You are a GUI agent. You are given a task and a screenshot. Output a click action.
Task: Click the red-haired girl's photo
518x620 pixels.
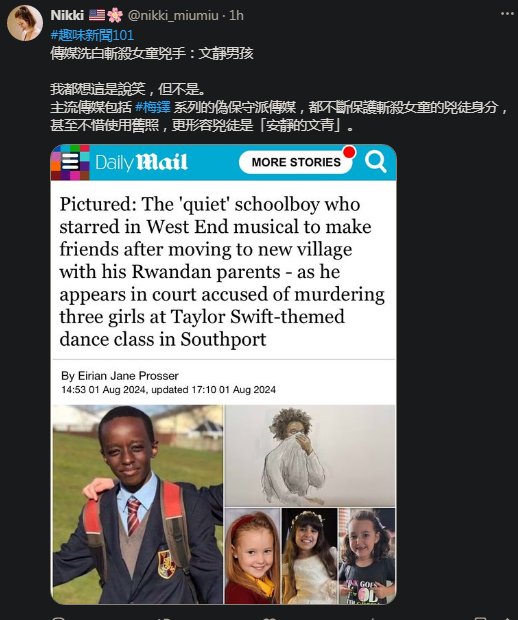tap(252, 556)
